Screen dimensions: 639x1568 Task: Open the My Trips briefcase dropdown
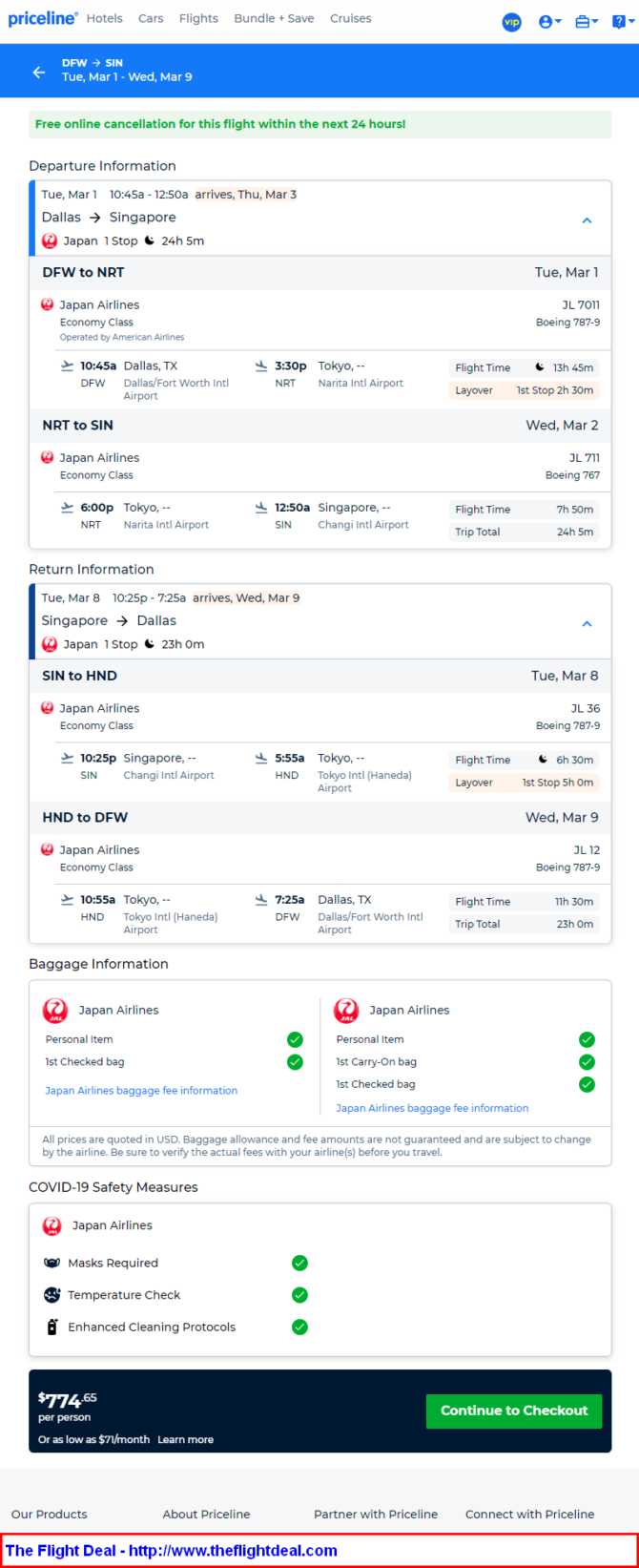click(587, 21)
